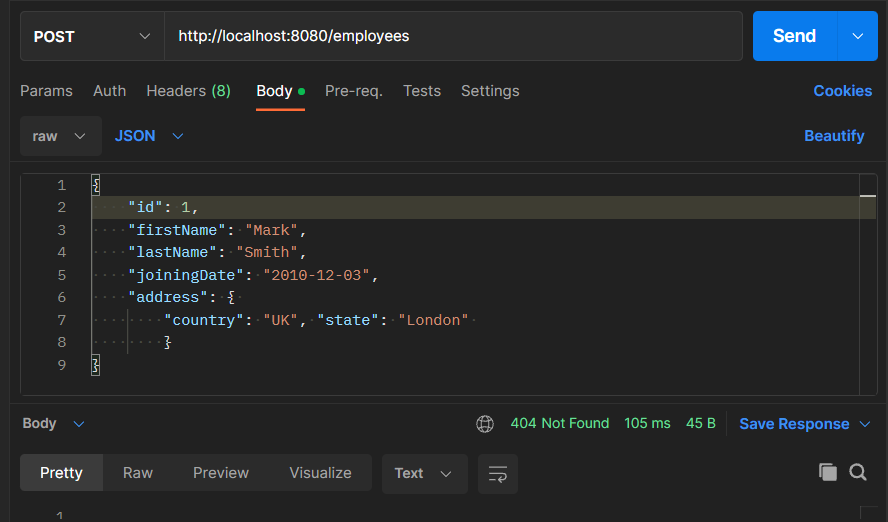Switch to the Auth tab

pos(109,91)
